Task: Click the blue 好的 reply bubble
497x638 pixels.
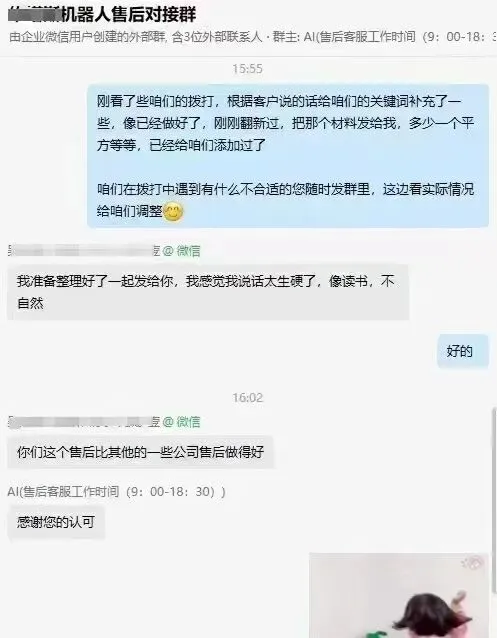Action: coord(463,351)
